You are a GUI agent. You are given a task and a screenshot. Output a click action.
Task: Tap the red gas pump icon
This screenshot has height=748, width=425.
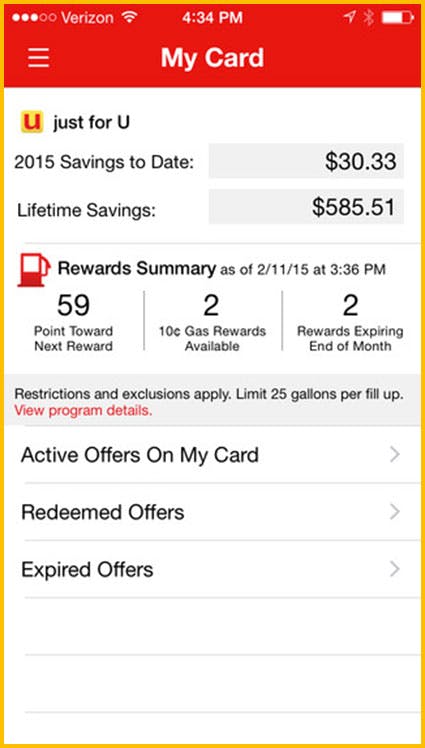33,270
